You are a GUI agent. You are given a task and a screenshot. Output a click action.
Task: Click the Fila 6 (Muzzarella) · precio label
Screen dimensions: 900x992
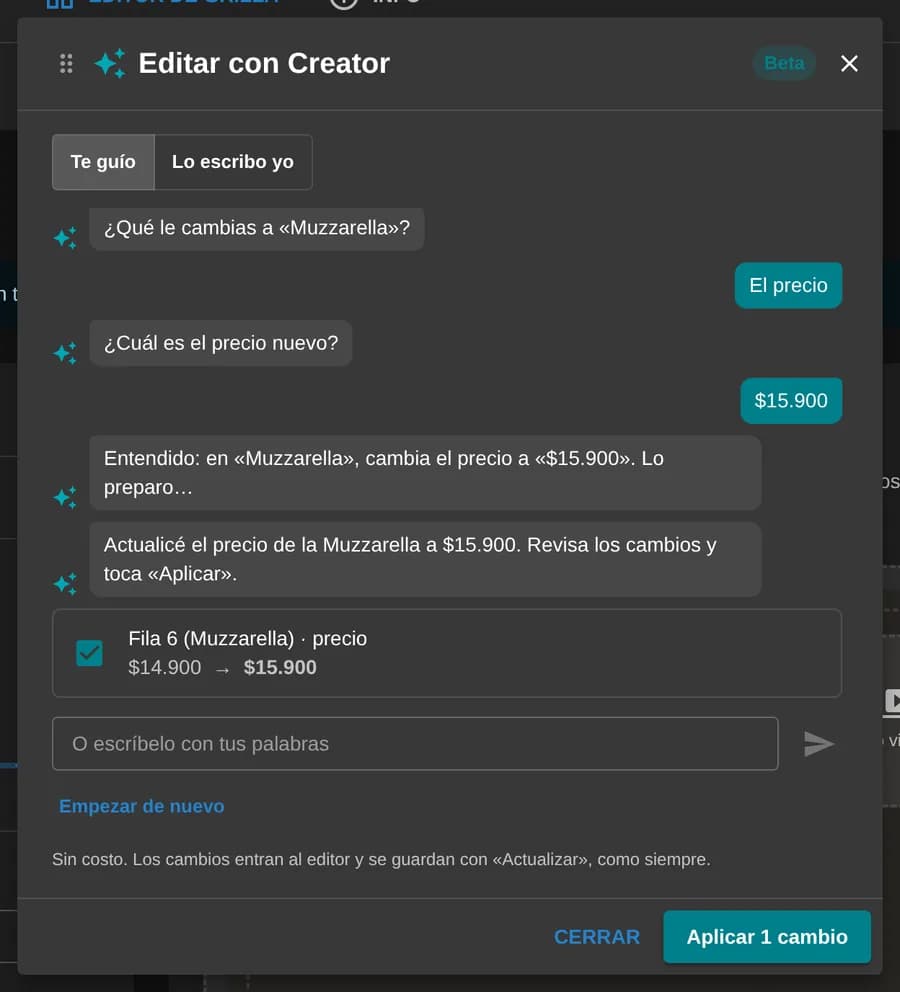[247, 639]
